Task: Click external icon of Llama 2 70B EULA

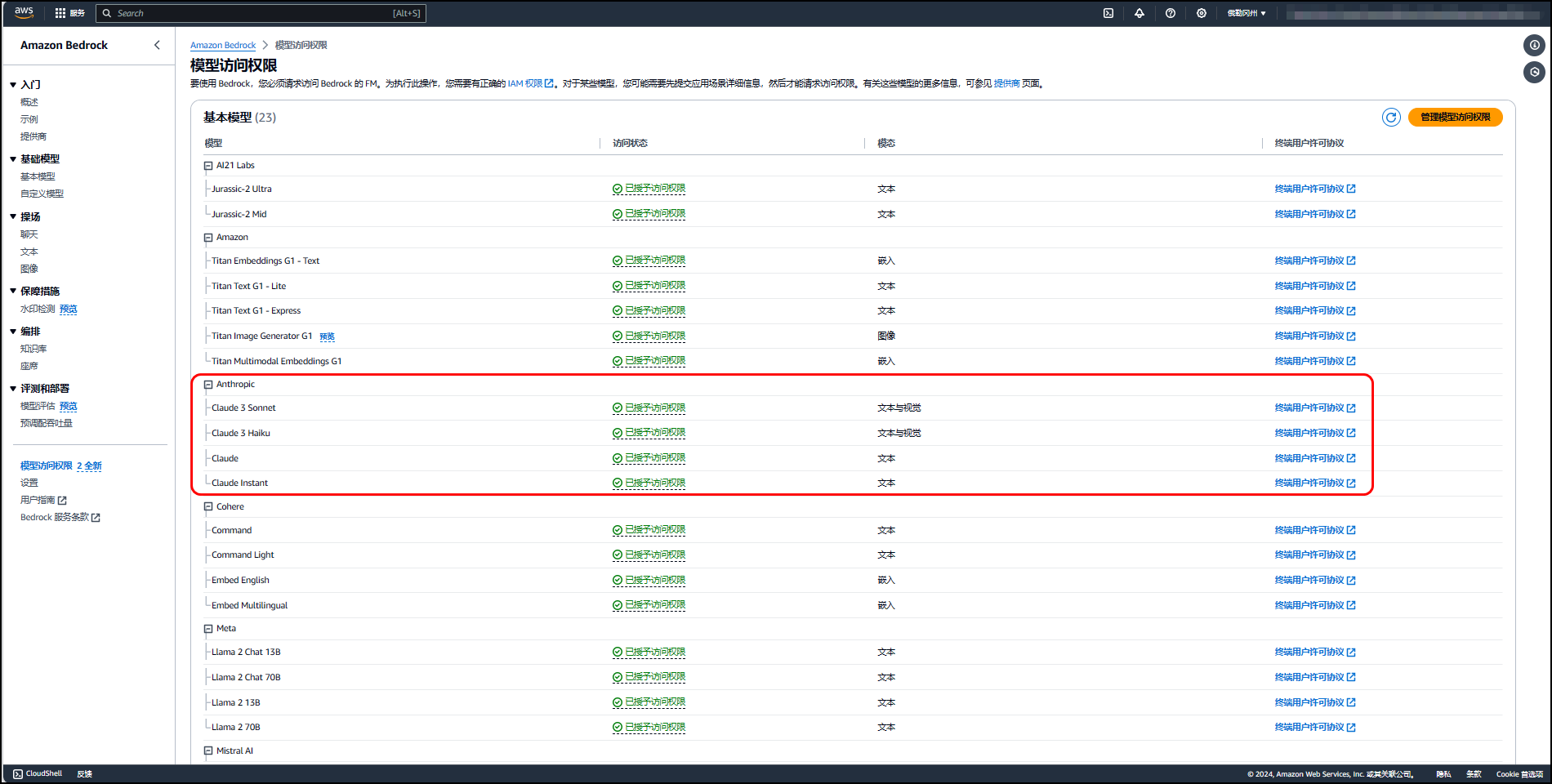Action: tap(1351, 727)
